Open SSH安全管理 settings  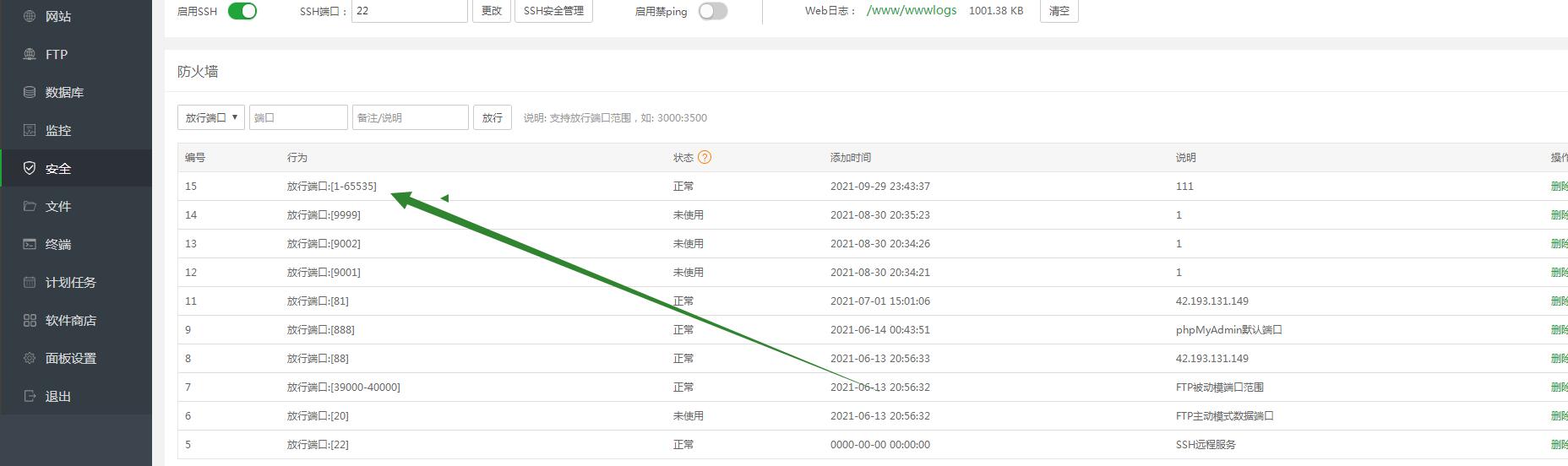[553, 11]
